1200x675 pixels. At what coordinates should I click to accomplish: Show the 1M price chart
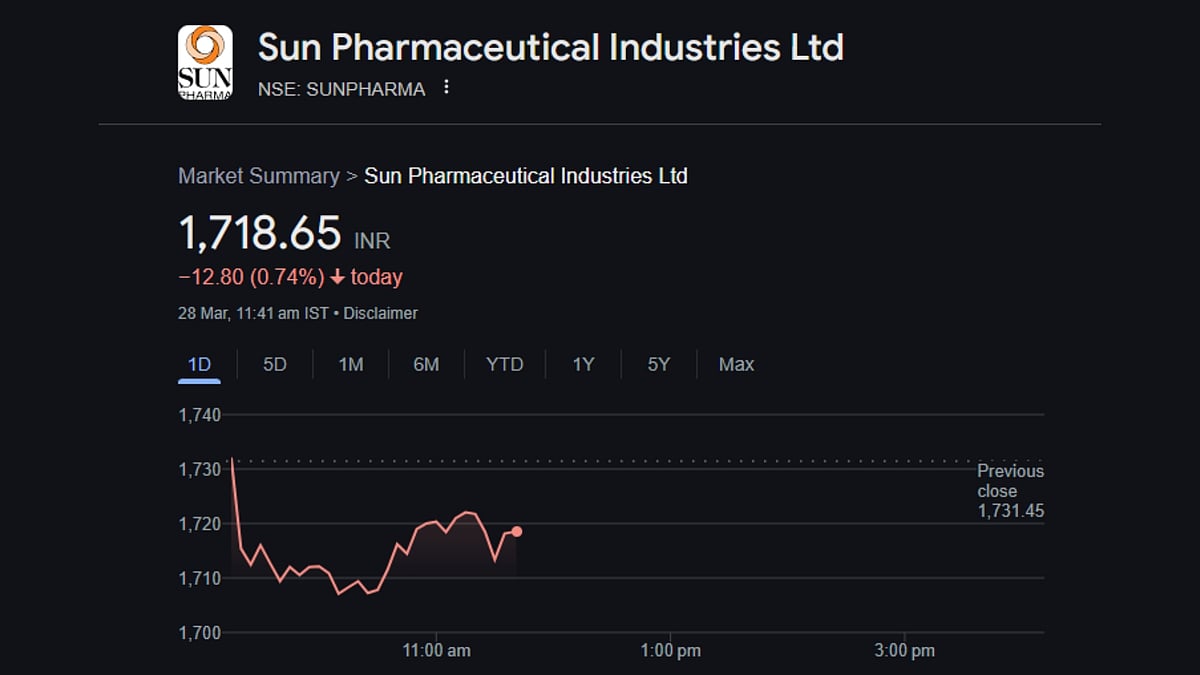[350, 364]
